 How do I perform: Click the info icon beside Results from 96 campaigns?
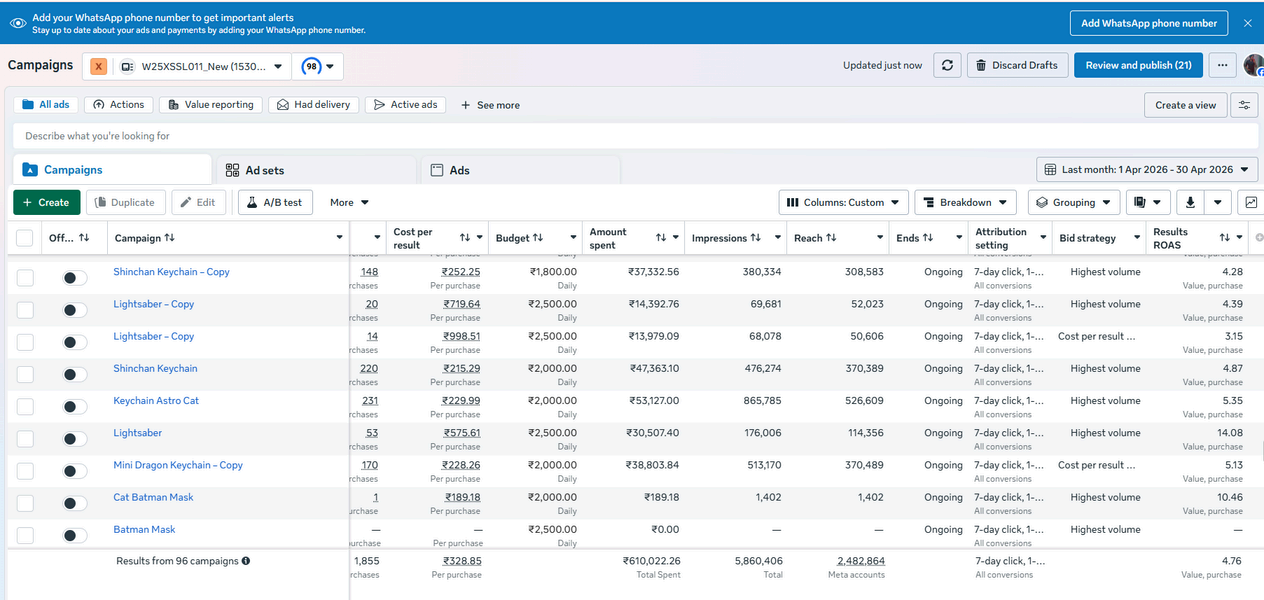coord(246,561)
